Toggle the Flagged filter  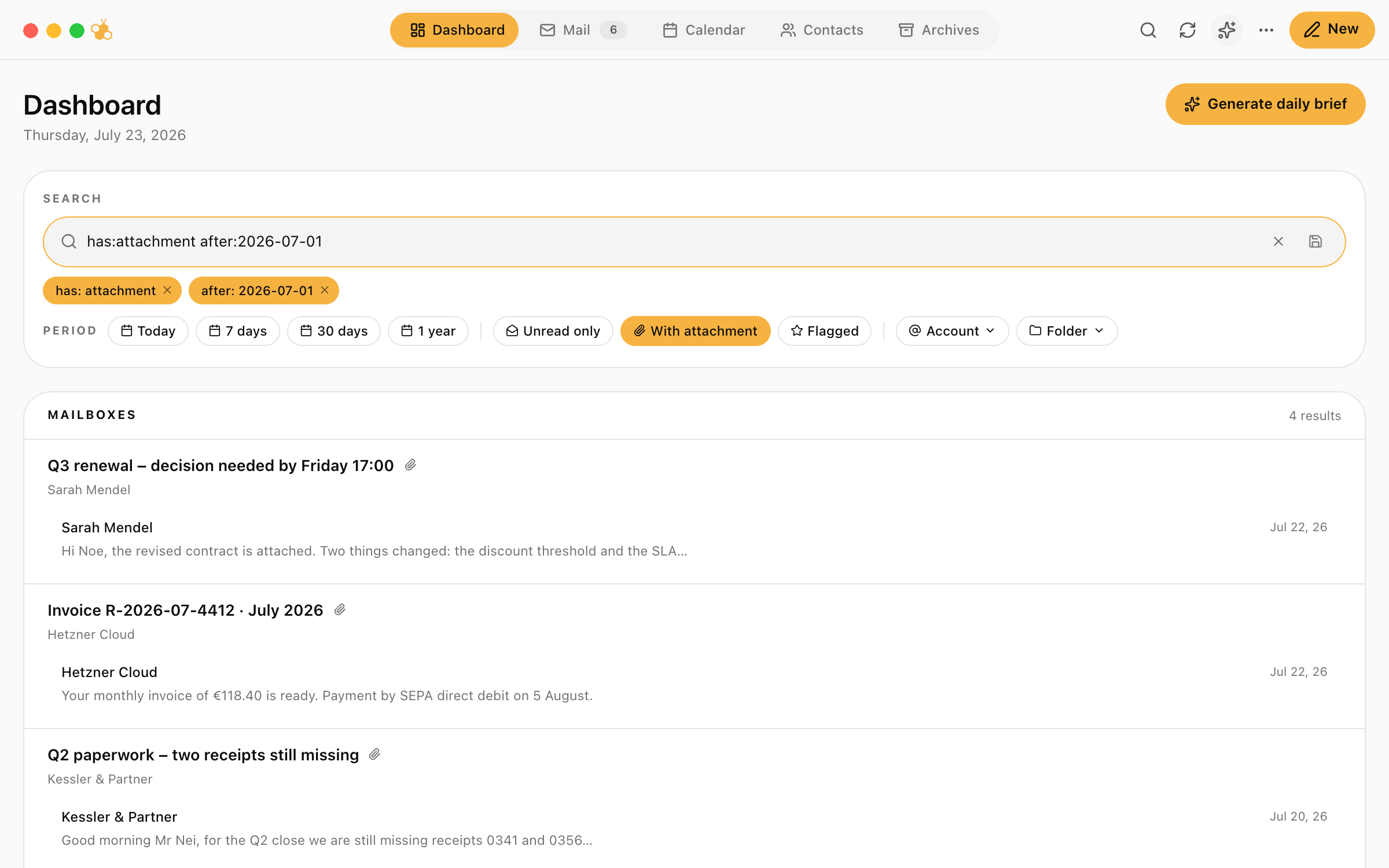825,331
